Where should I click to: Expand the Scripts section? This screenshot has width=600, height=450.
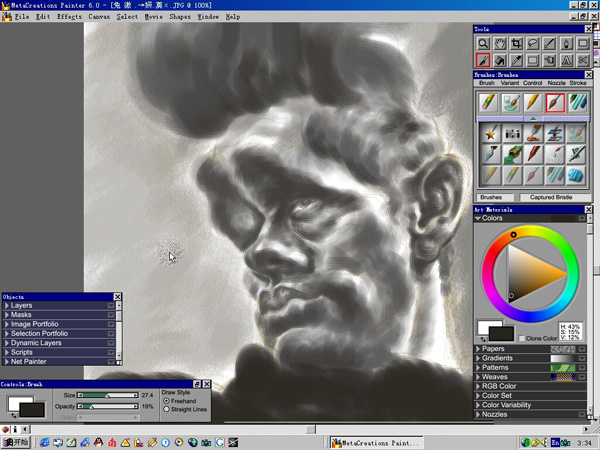point(7,352)
